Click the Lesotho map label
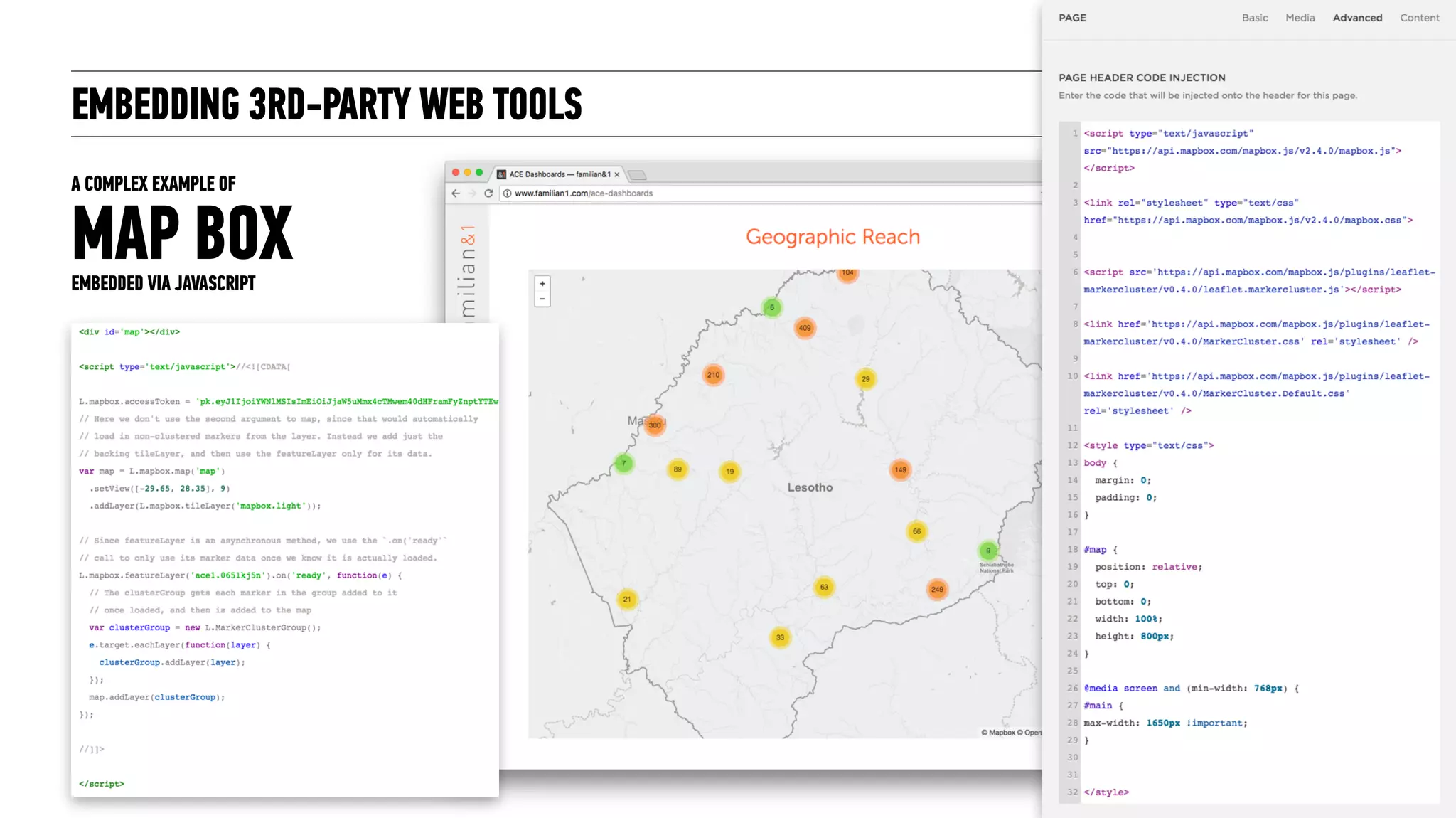 (x=810, y=487)
